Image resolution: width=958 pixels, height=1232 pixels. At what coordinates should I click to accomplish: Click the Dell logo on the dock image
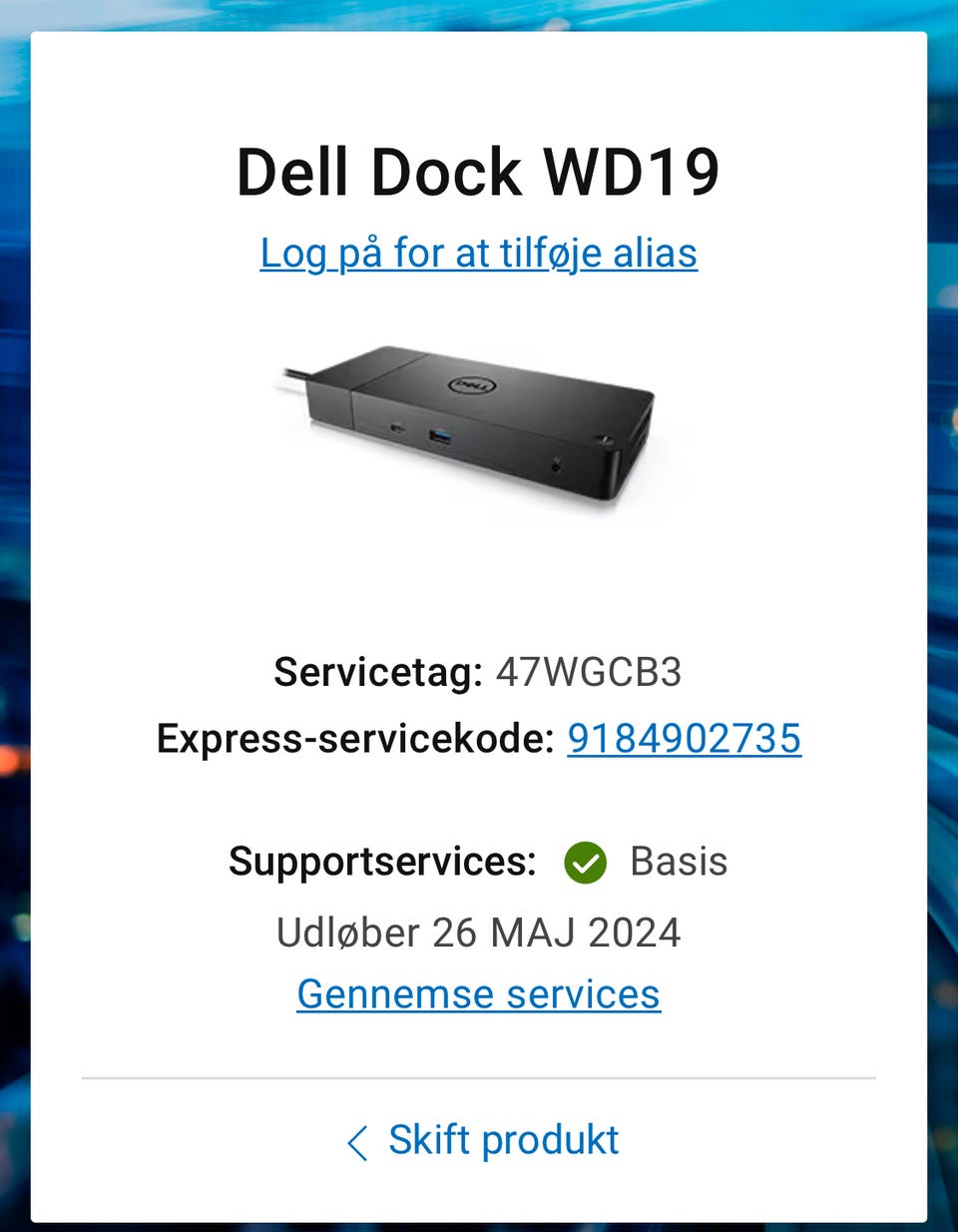click(468, 384)
